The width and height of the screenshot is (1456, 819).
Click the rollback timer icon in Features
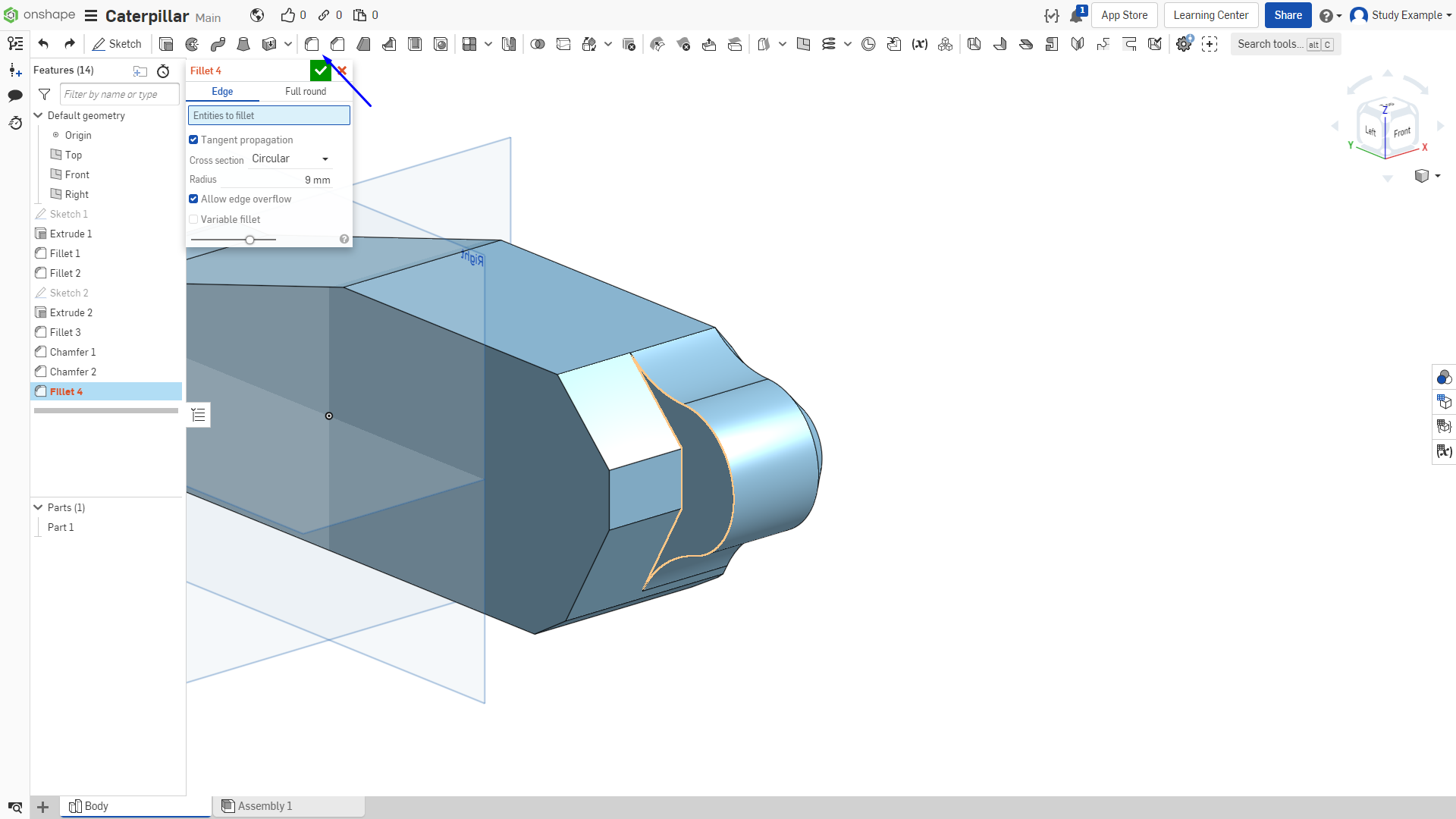[x=163, y=71]
